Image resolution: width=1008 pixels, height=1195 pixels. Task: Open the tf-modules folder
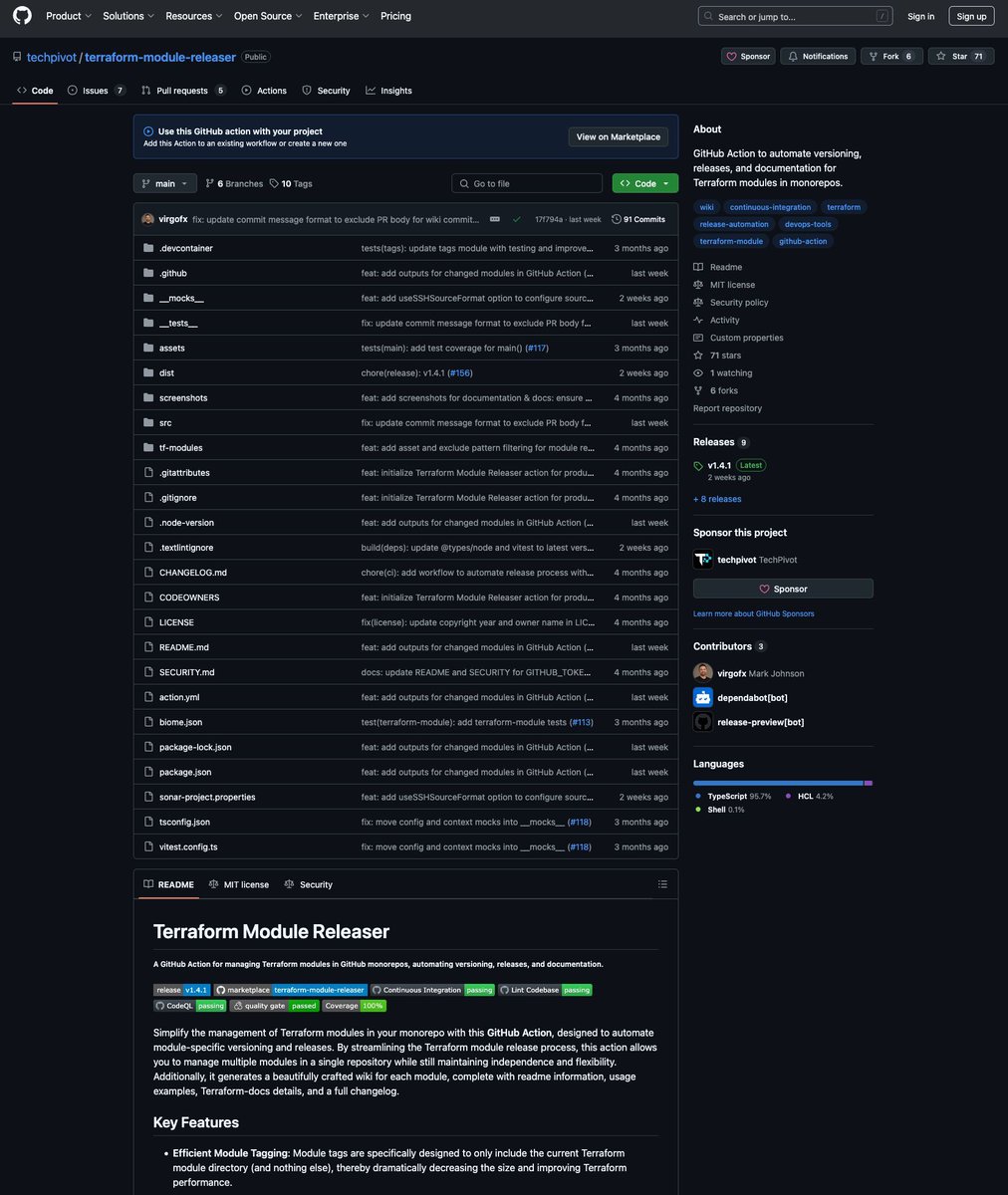[x=180, y=448]
